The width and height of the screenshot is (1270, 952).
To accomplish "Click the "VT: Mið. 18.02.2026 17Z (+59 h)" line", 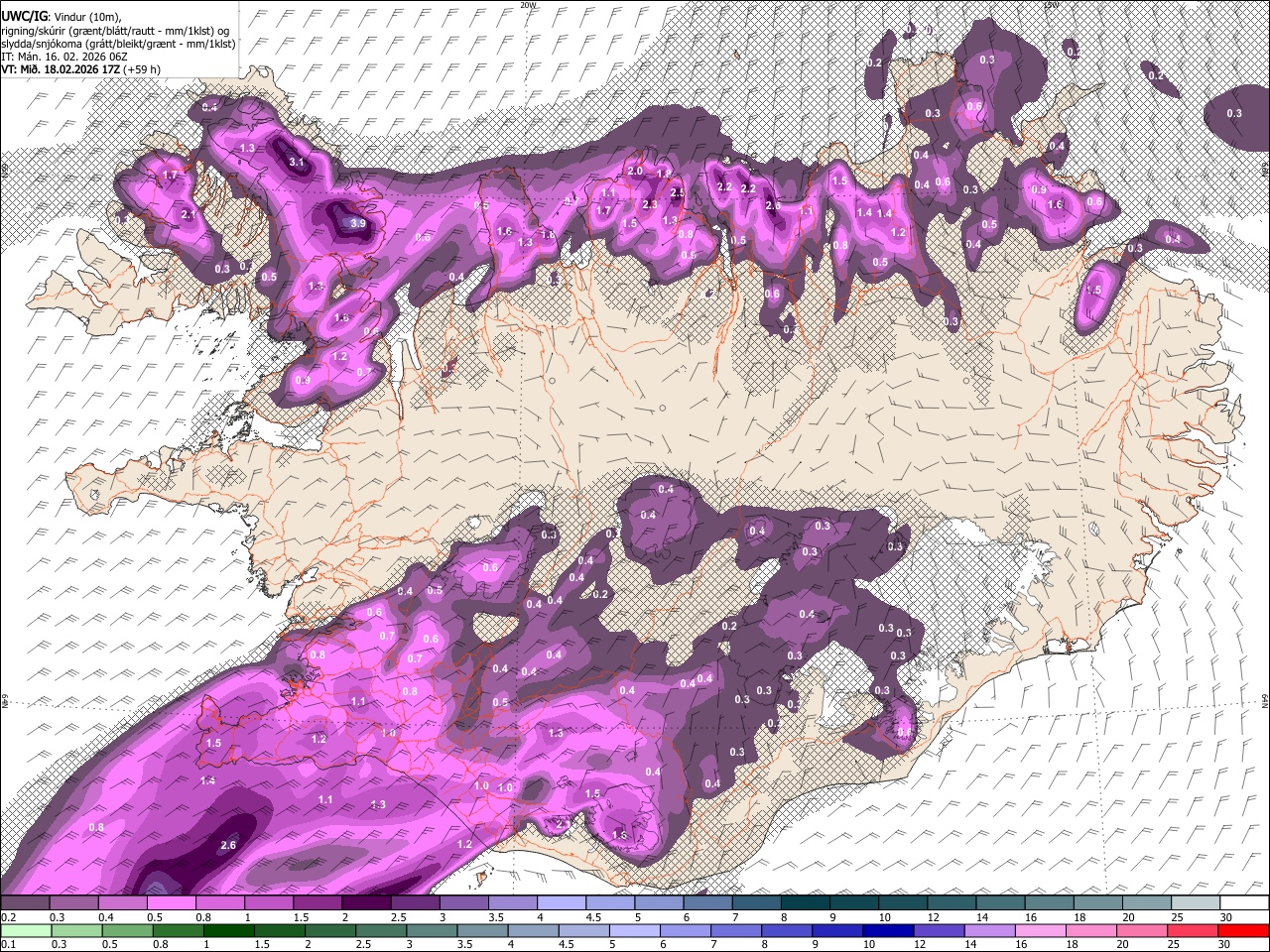I will pos(81,68).
